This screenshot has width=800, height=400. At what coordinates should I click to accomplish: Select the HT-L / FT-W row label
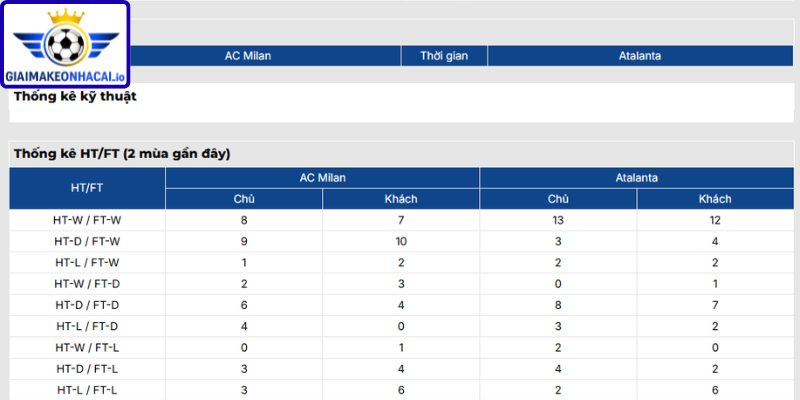87,263
